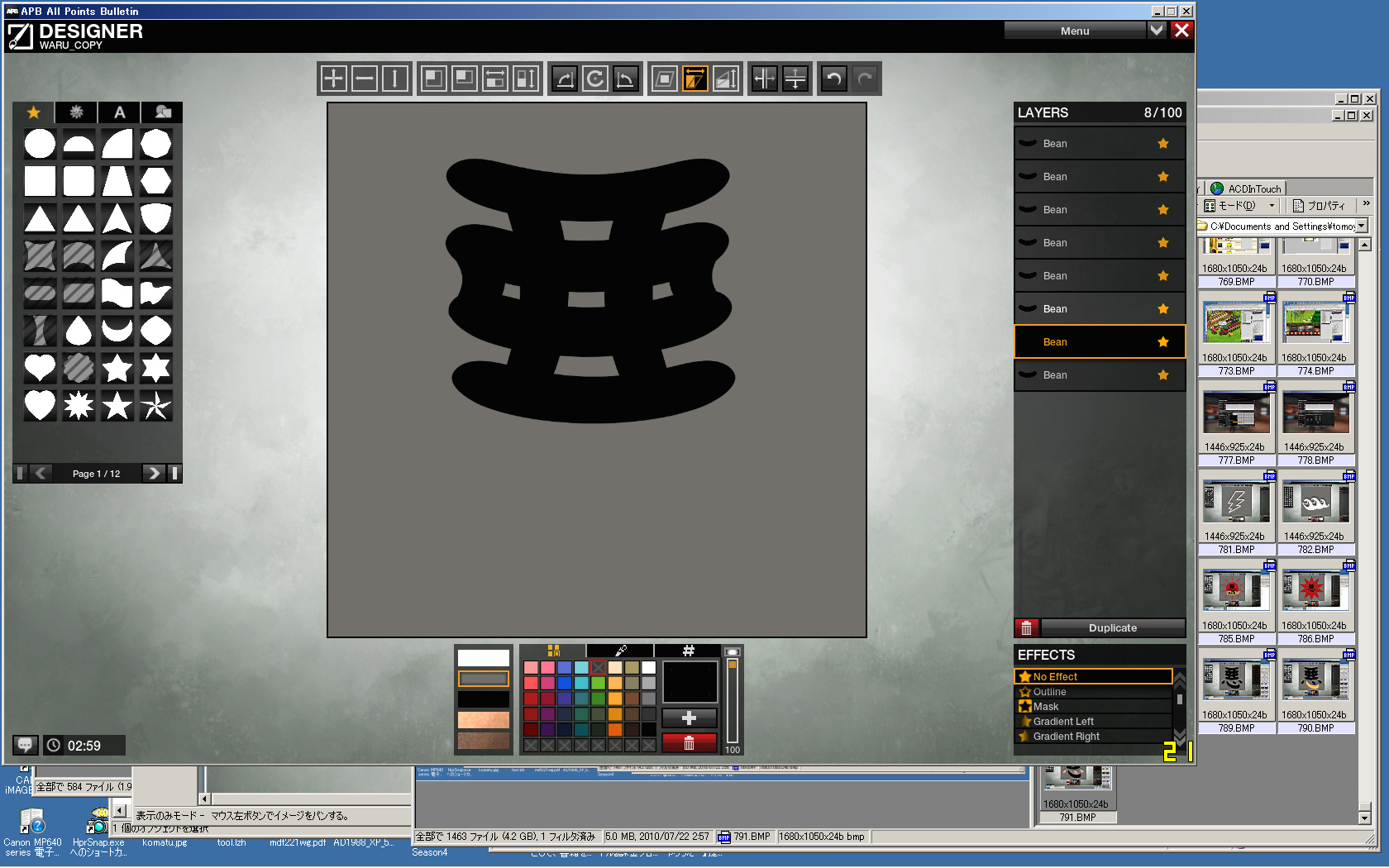The width and height of the screenshot is (1389, 868).
Task: Switch to the symbols shapes tab
Action: (x=76, y=112)
